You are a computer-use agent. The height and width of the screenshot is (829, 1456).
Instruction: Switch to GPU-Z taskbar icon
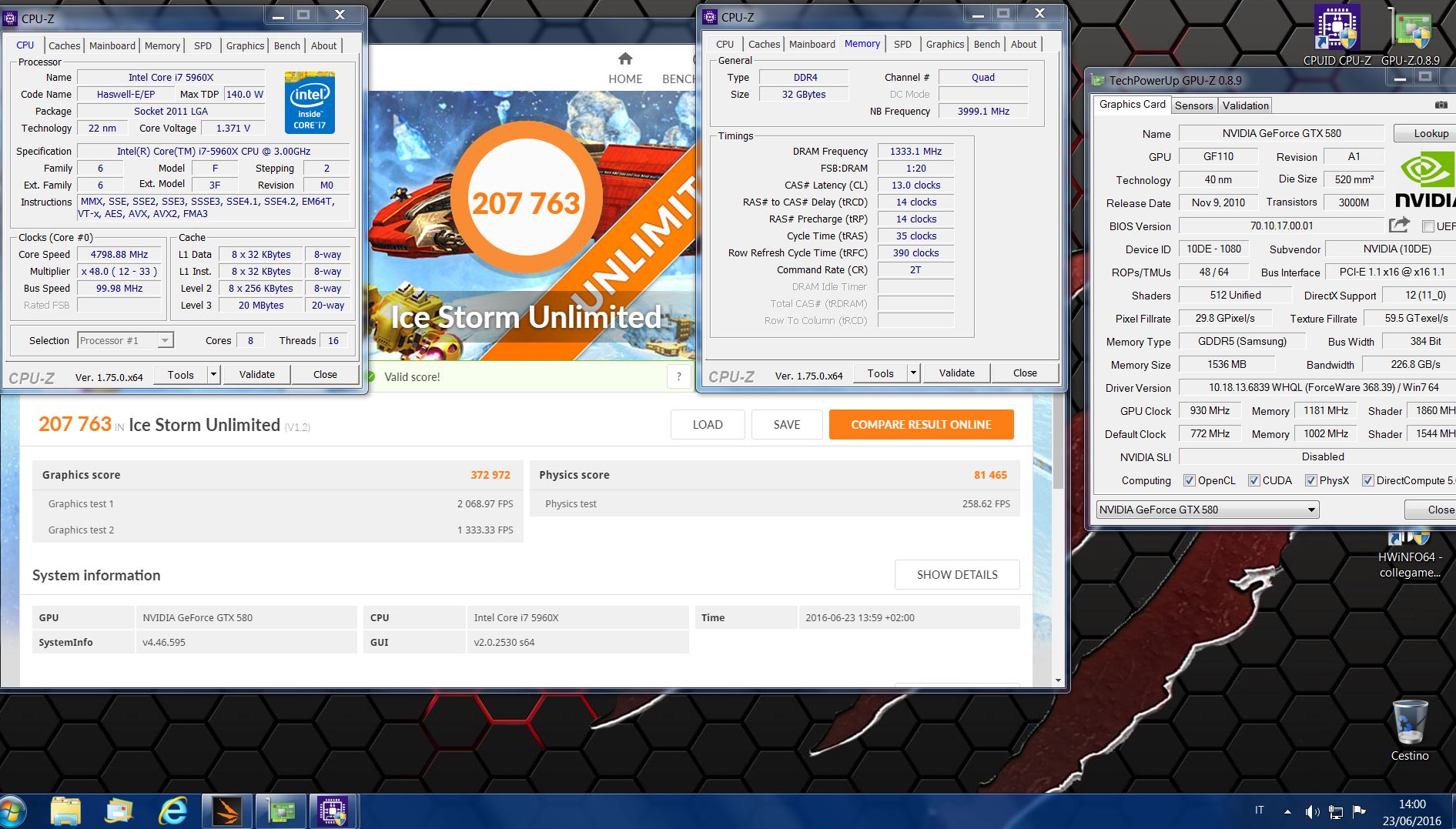coord(280,811)
